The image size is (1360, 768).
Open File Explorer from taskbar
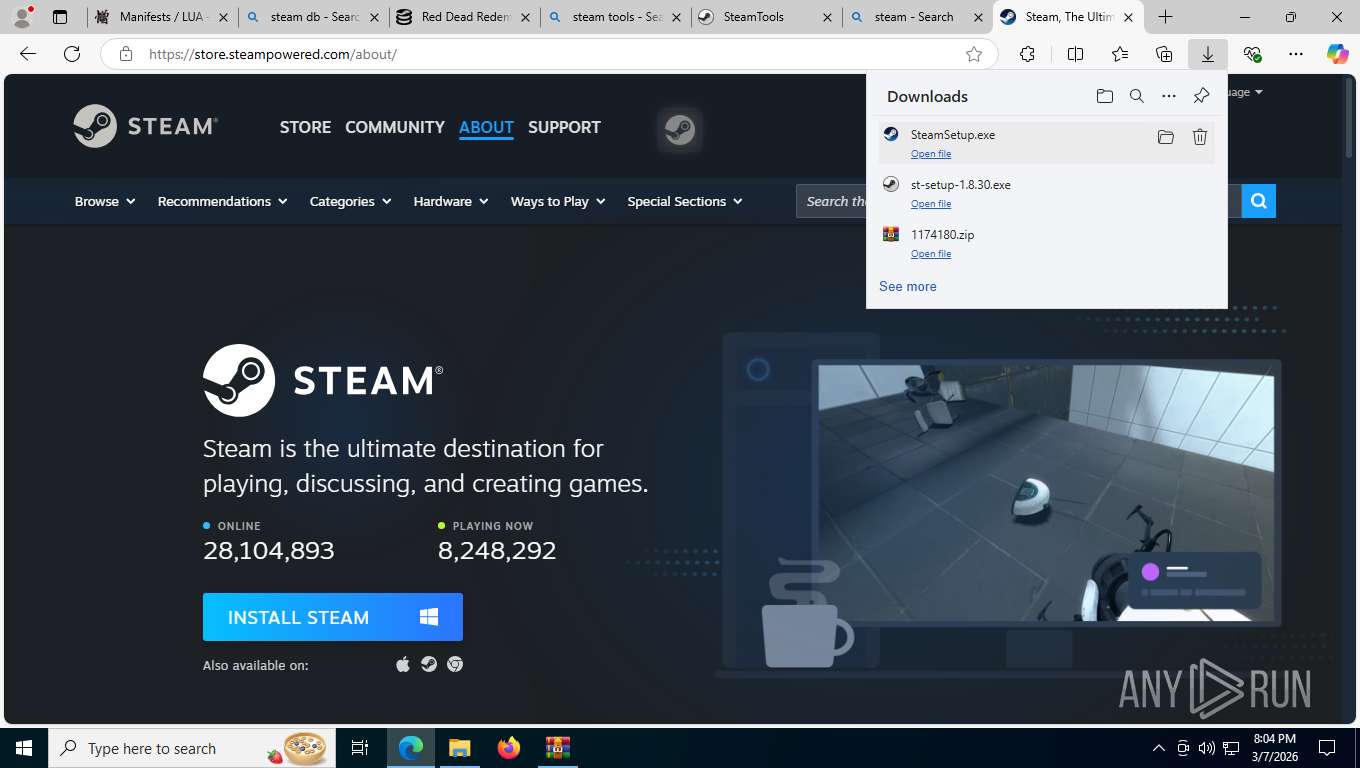459,748
